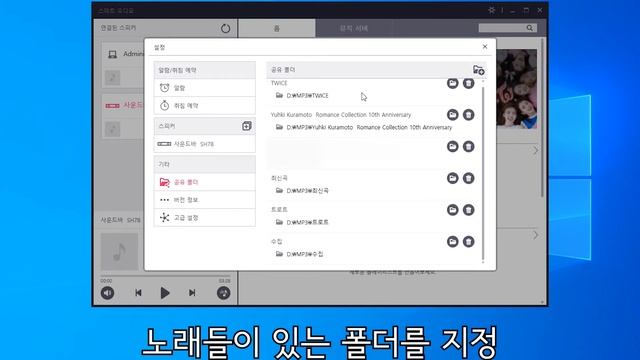Screen dimensions: 640x360
Task: Click the album art thumbnail in main window
Action: [517, 89]
